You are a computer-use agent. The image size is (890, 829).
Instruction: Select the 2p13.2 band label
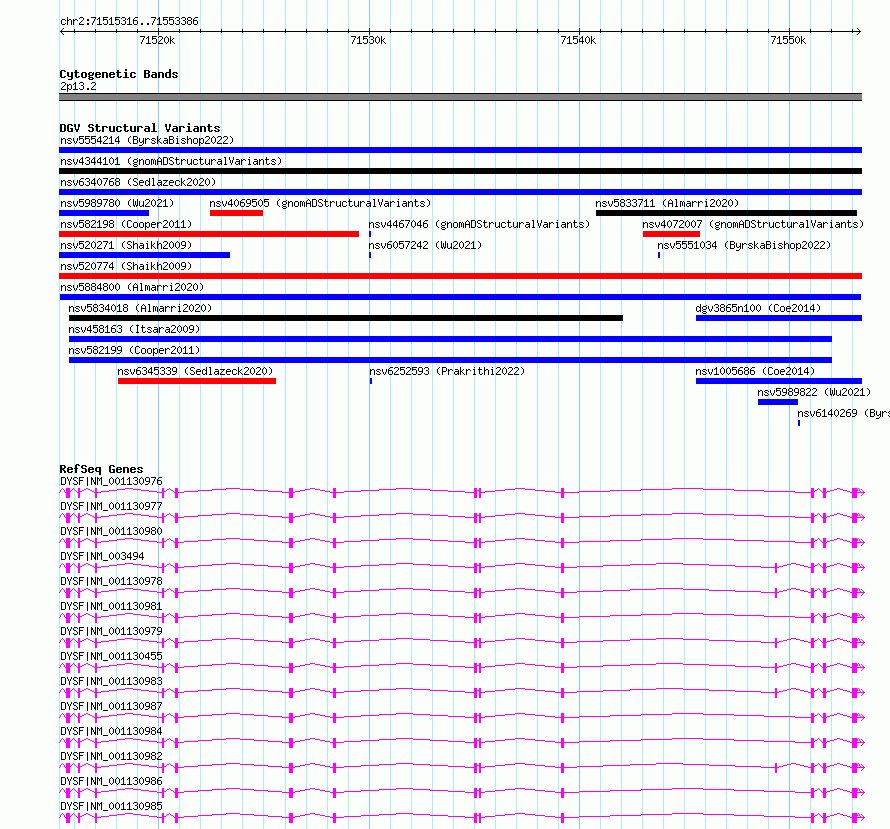(x=78, y=86)
